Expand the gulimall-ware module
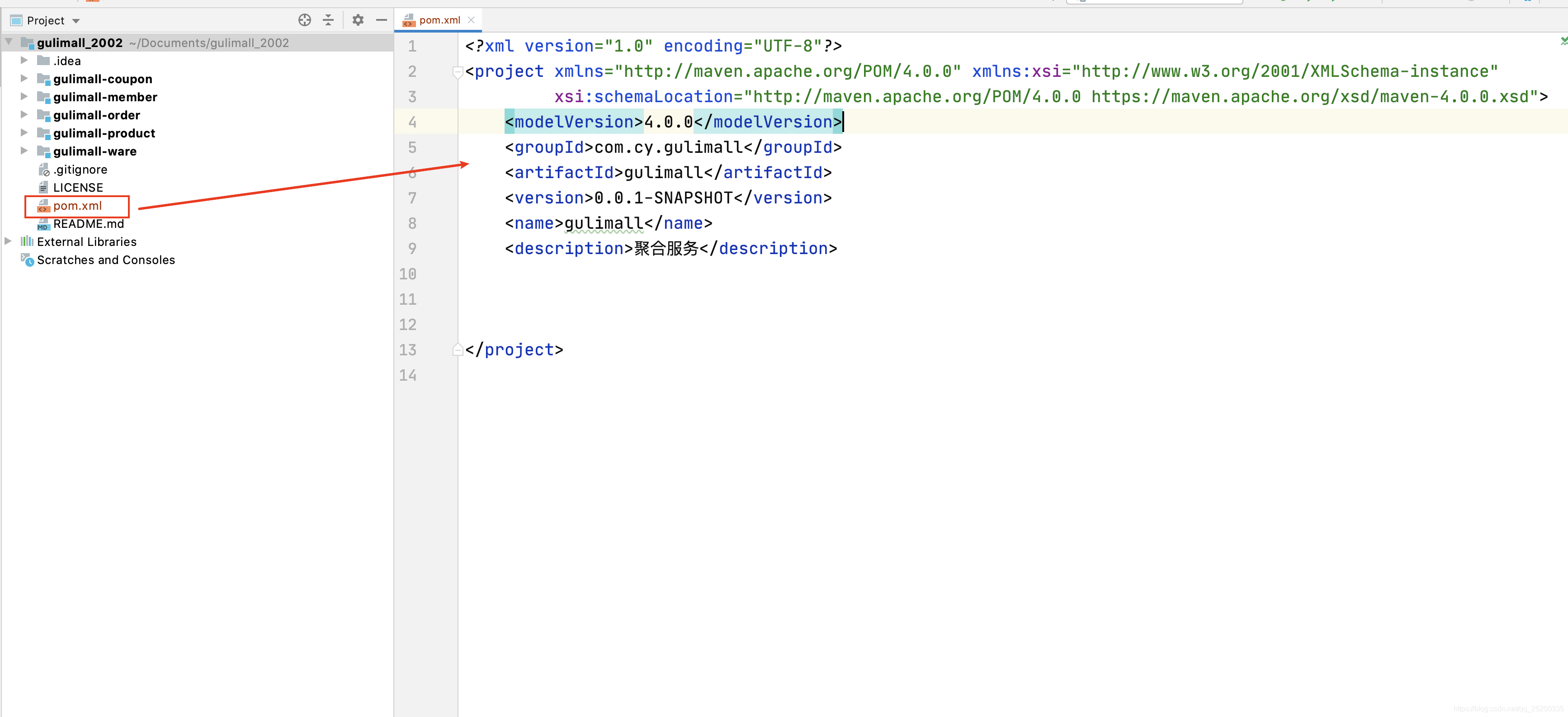Viewport: 1568px width, 717px height. coord(24,151)
